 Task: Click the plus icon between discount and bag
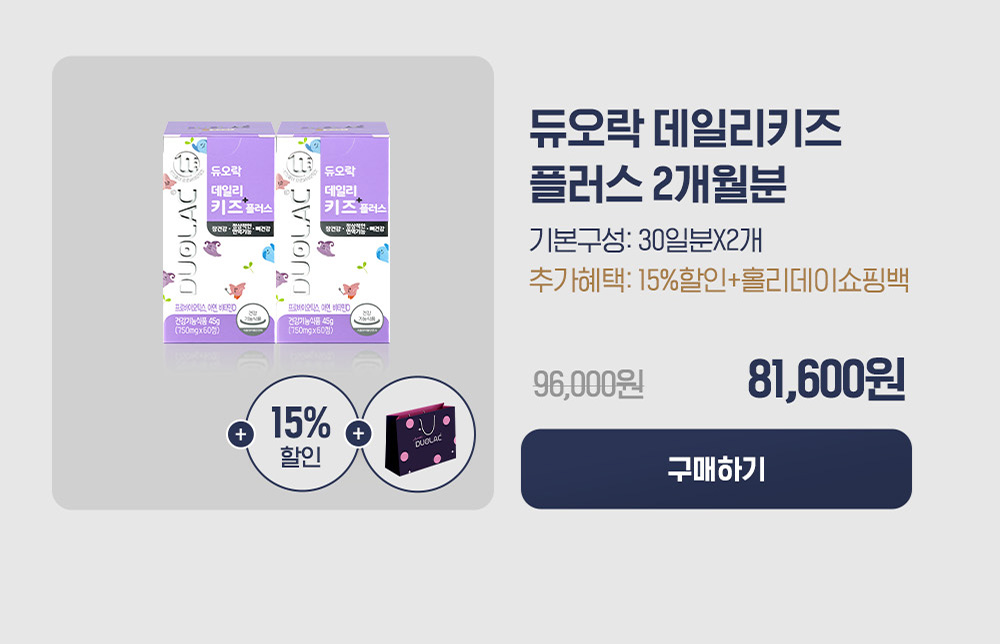[x=358, y=434]
